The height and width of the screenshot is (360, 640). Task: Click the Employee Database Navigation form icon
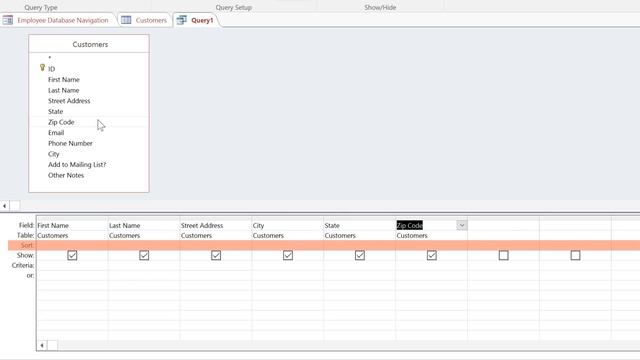click(8, 20)
